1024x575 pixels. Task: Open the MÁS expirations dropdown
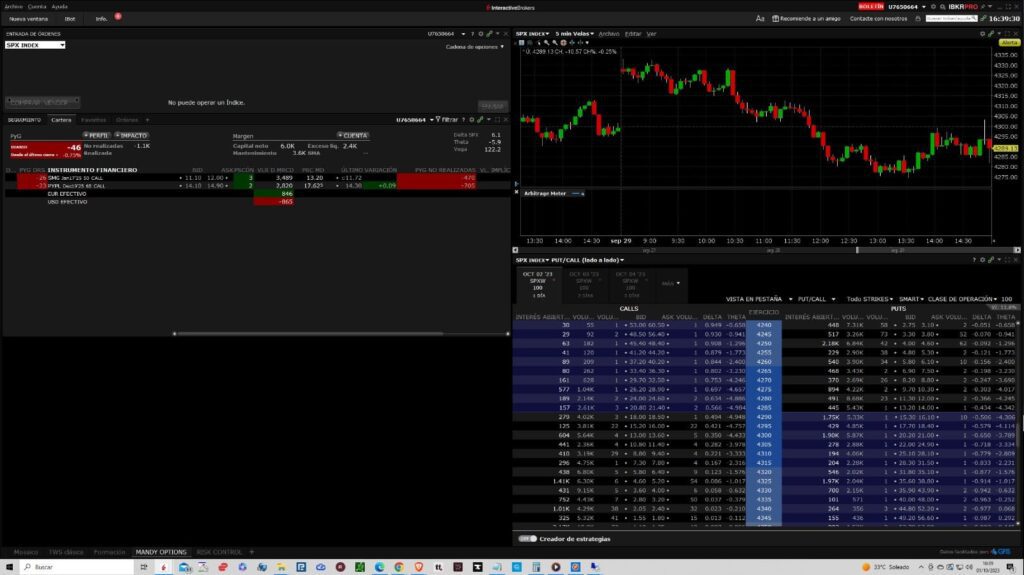(671, 284)
